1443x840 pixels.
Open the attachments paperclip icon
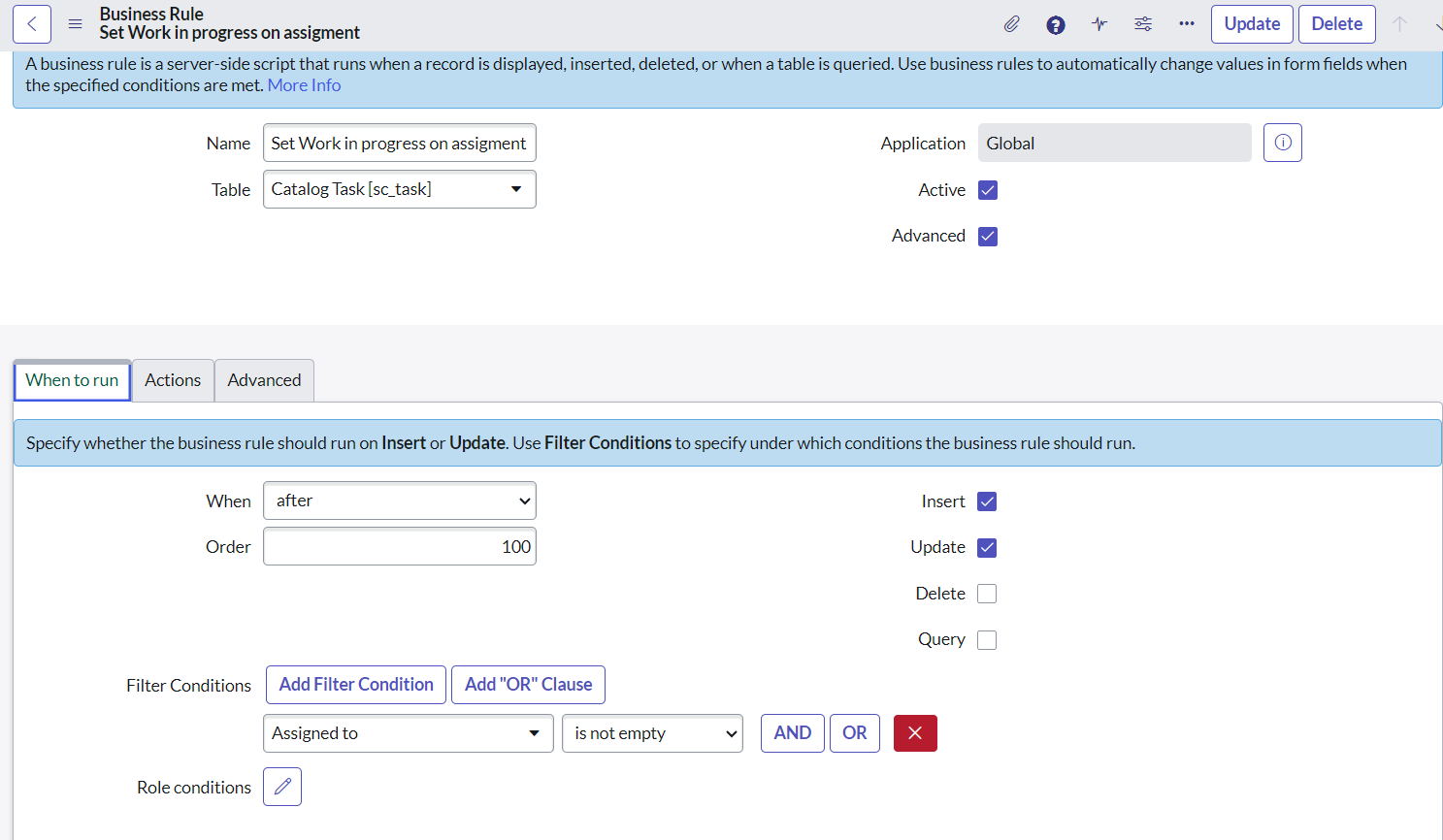tap(1011, 23)
